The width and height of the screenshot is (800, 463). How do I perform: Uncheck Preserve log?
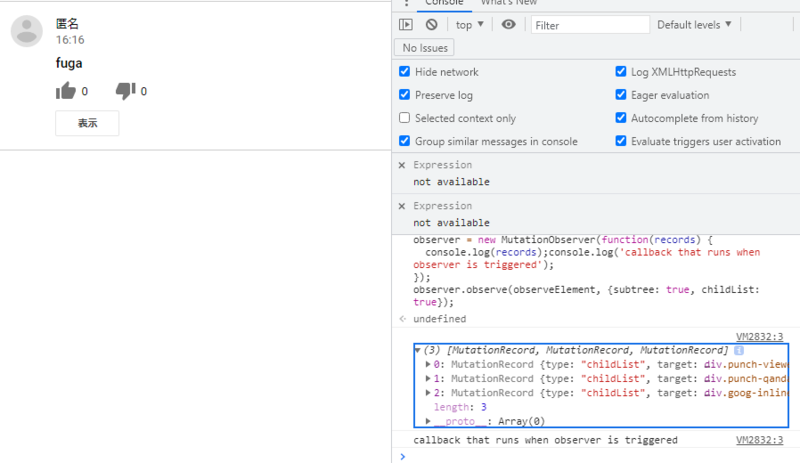click(405, 95)
